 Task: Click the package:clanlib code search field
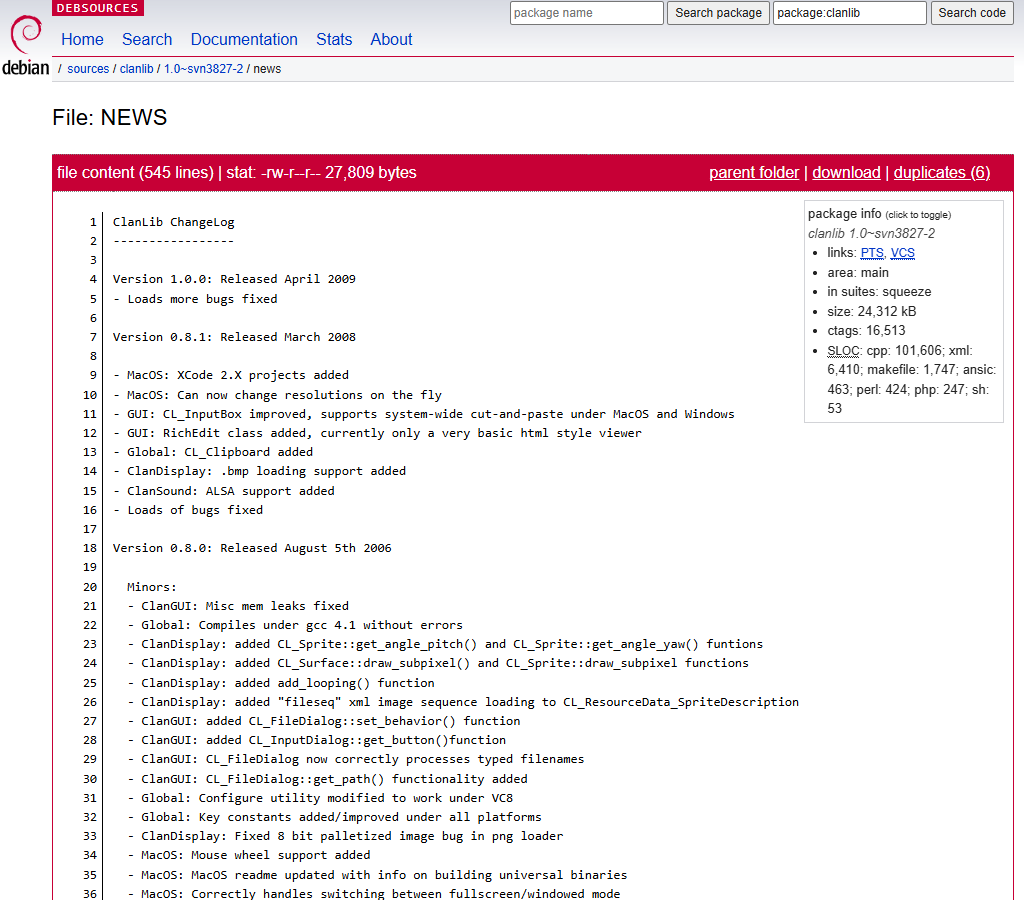849,13
